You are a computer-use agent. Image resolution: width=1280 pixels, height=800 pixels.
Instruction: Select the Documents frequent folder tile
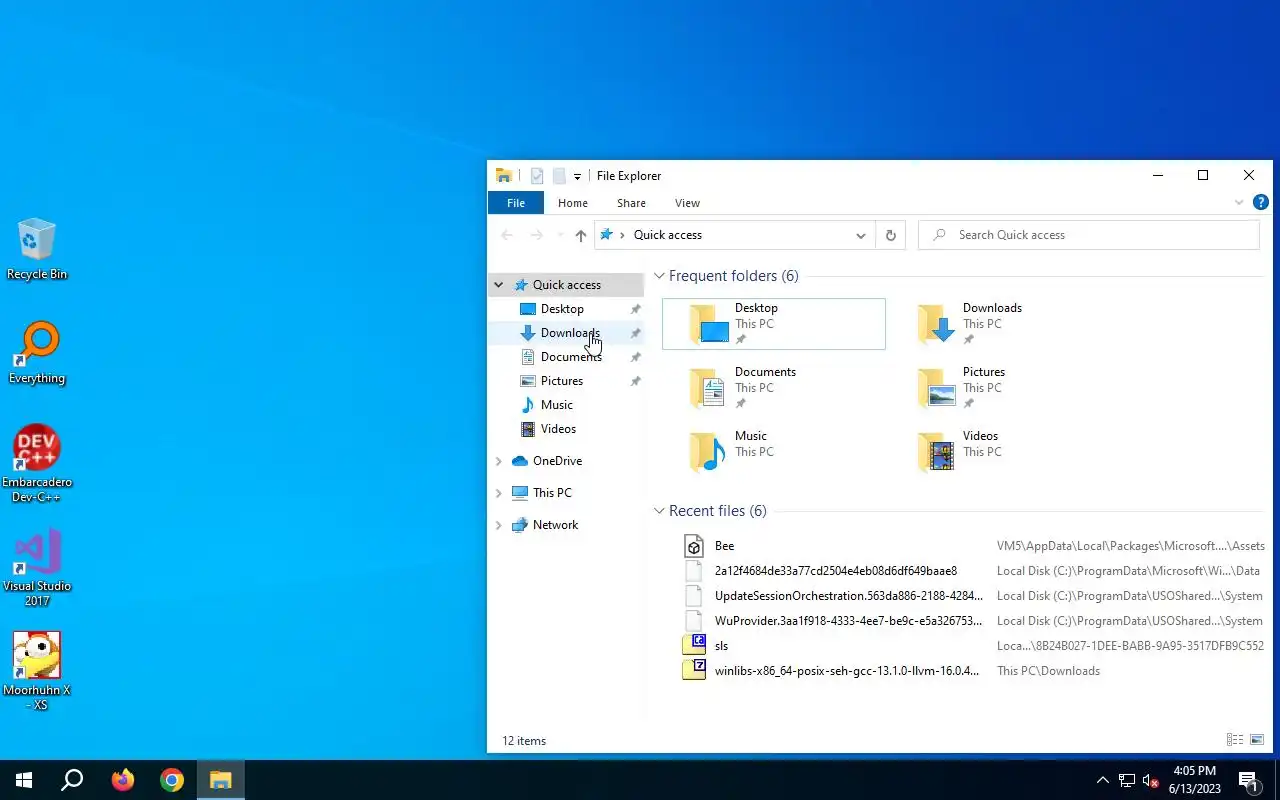(x=774, y=388)
